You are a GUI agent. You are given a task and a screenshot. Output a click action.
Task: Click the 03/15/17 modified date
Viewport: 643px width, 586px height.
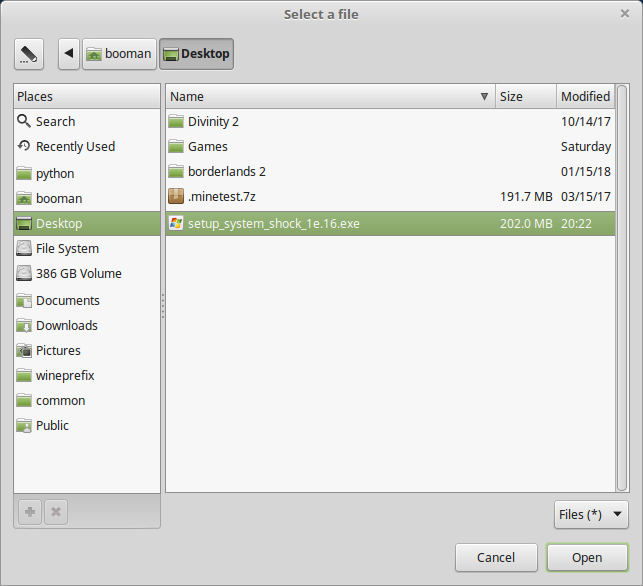(586, 196)
